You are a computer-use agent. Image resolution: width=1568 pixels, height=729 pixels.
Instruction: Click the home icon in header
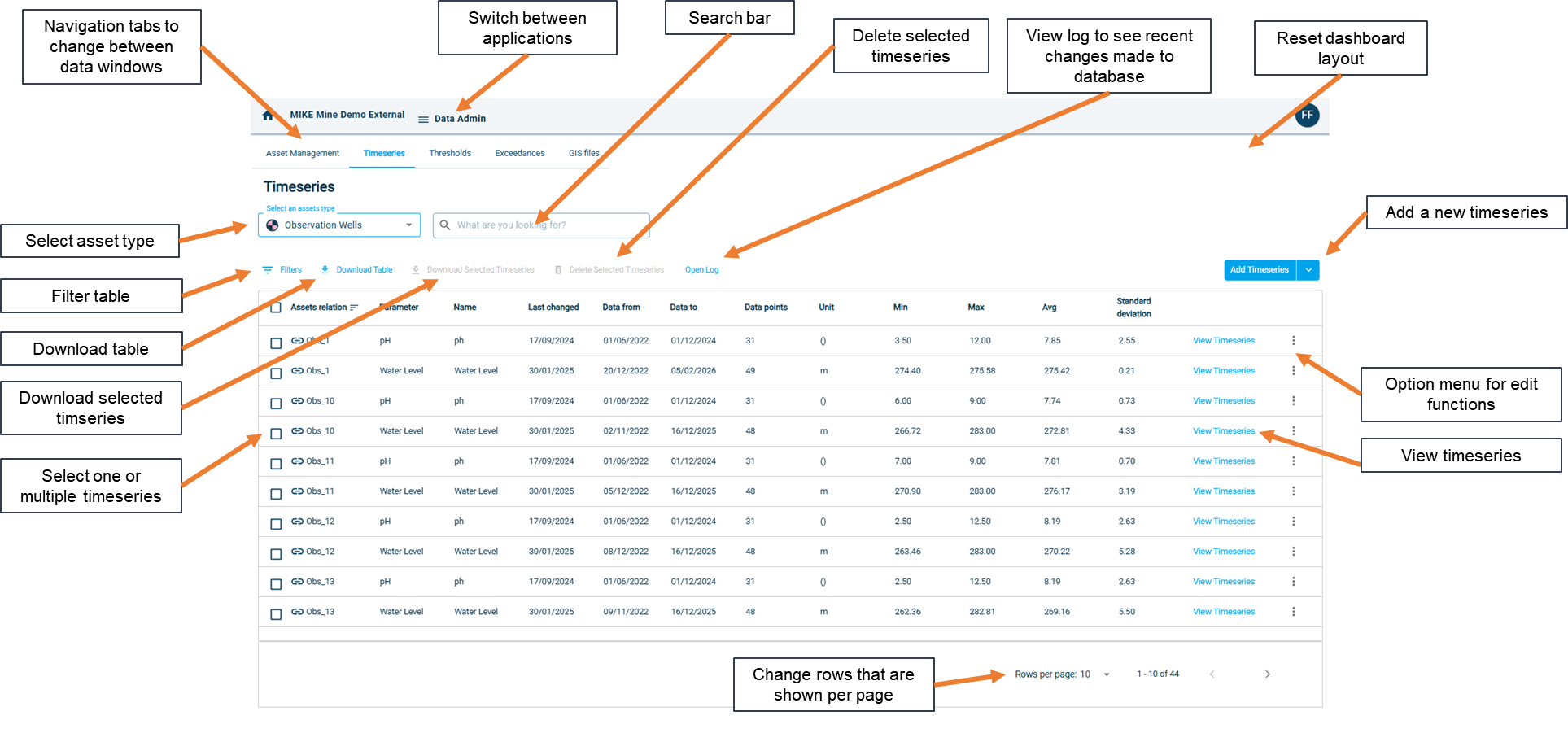268,116
